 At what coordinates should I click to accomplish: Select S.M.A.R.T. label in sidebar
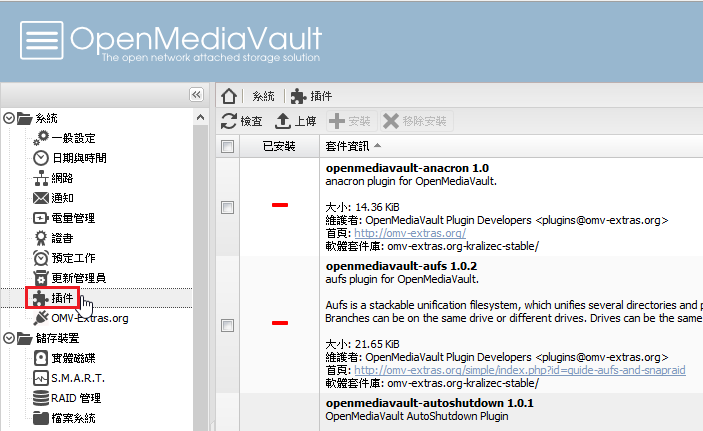(x=78, y=378)
